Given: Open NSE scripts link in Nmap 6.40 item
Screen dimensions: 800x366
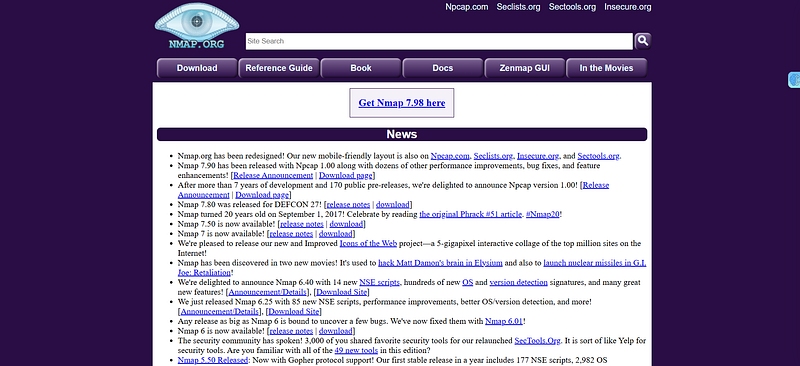Looking at the screenshot, I should 380,282.
